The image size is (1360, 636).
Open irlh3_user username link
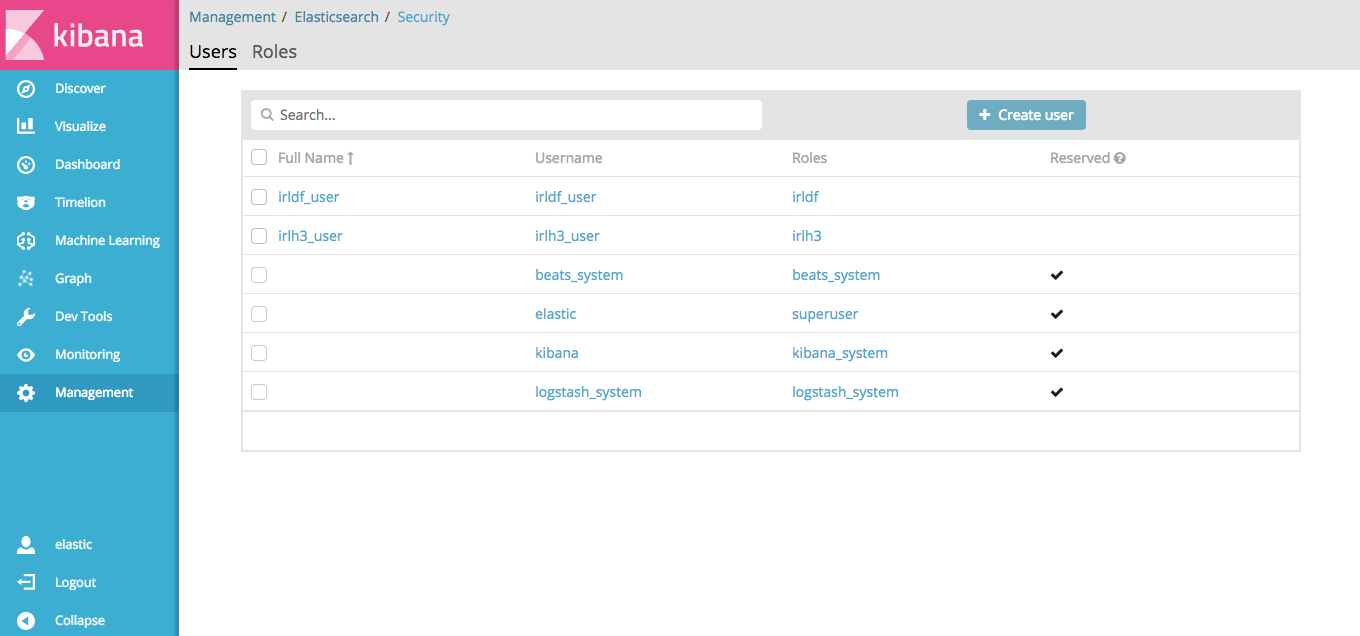click(x=567, y=236)
